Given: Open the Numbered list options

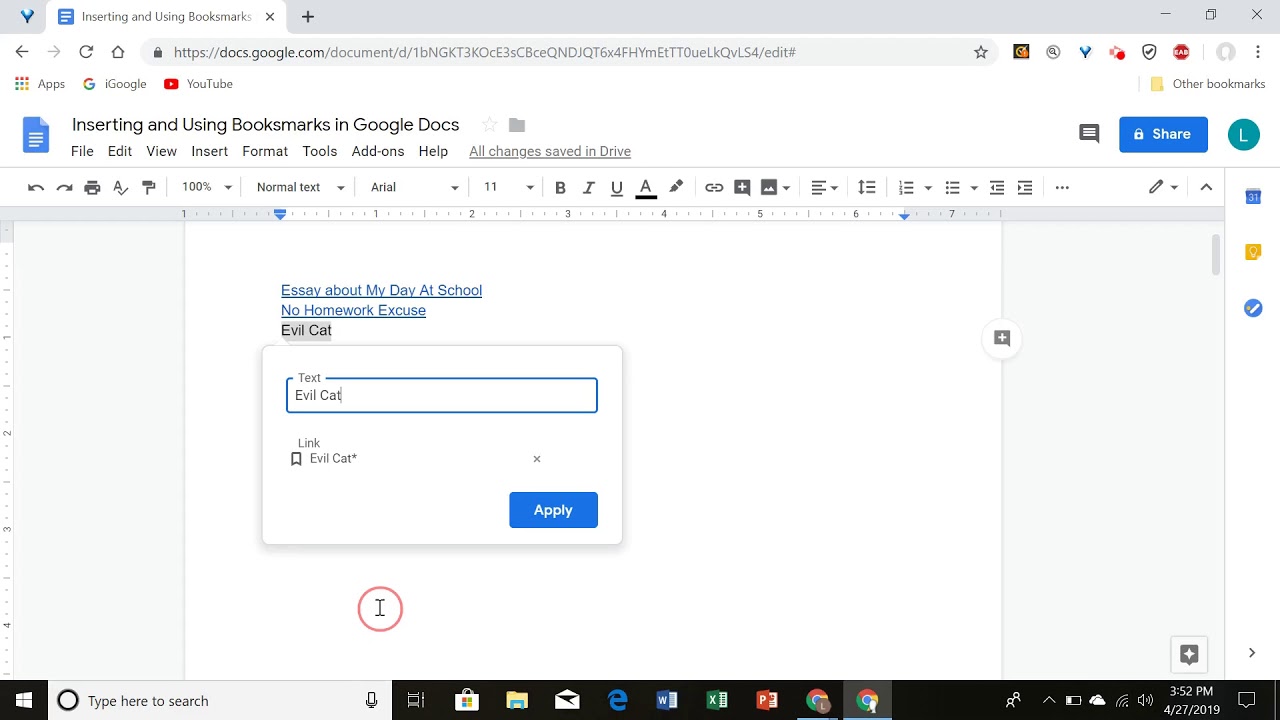Looking at the screenshot, I should pyautogui.click(x=928, y=187).
